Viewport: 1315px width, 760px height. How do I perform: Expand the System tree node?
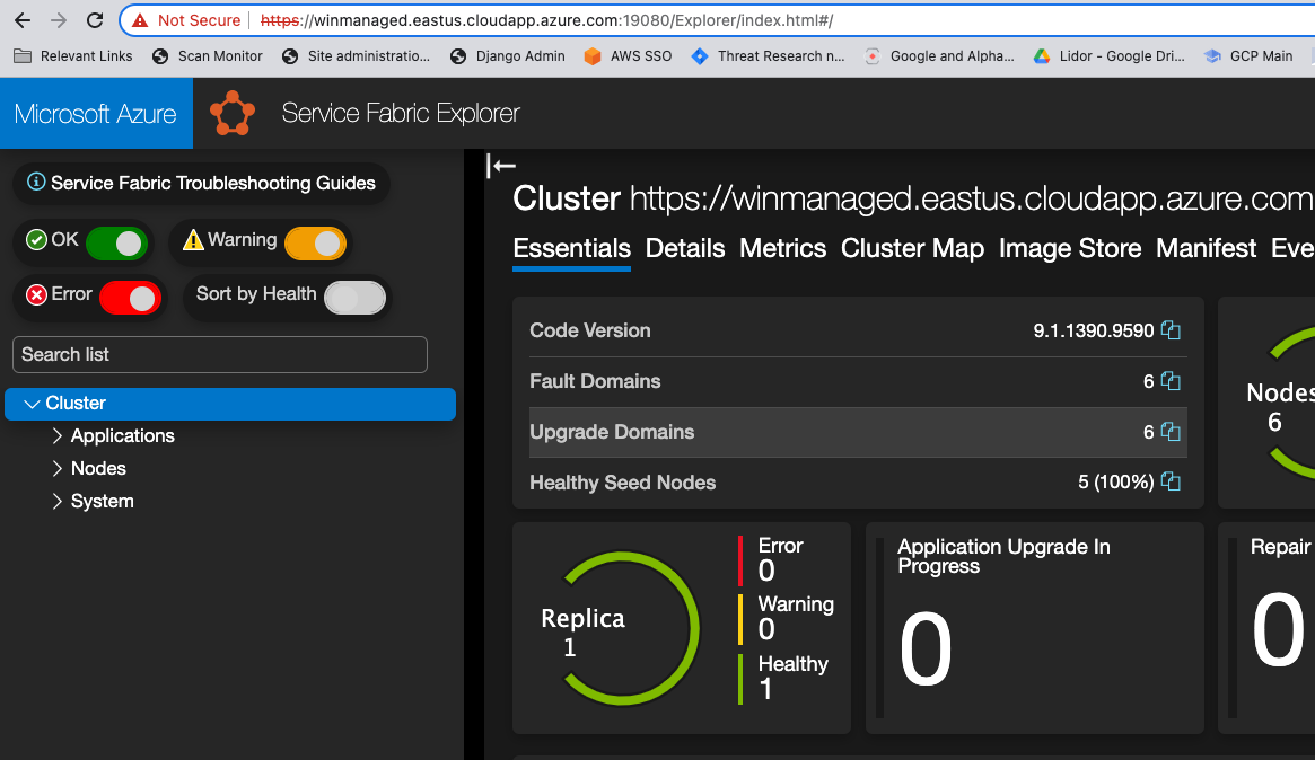coord(57,502)
